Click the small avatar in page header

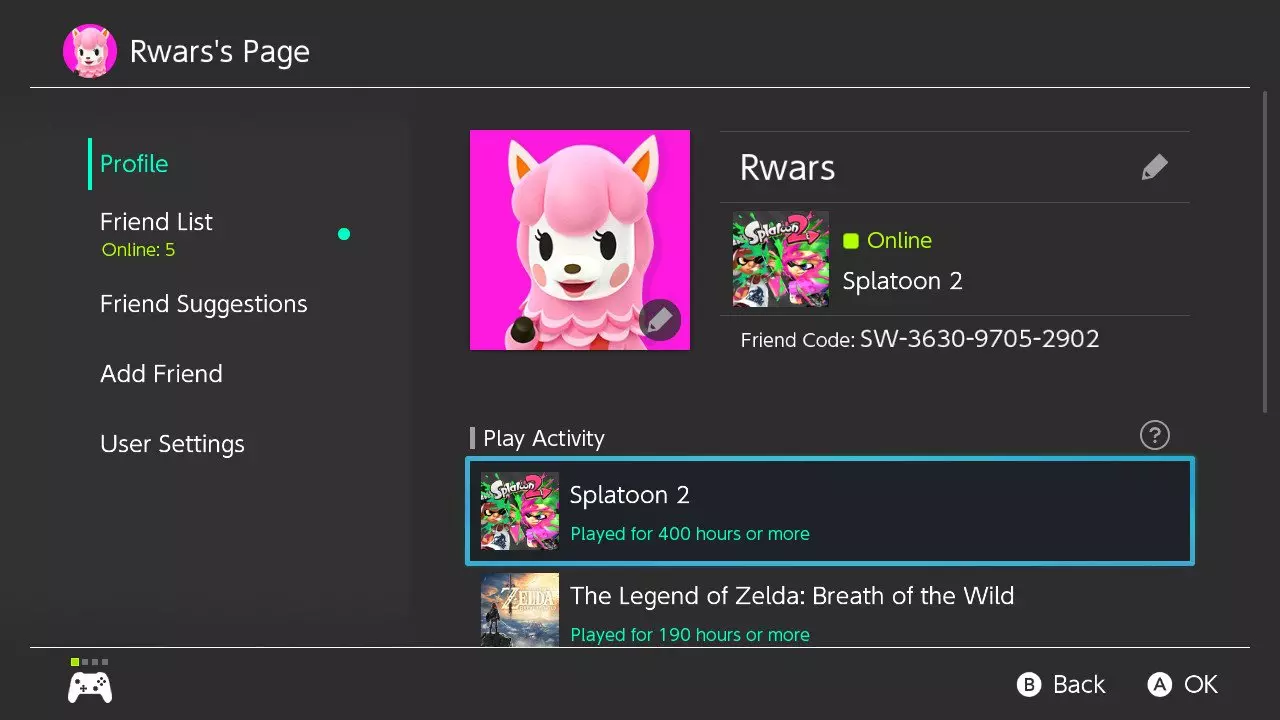pyautogui.click(x=90, y=51)
